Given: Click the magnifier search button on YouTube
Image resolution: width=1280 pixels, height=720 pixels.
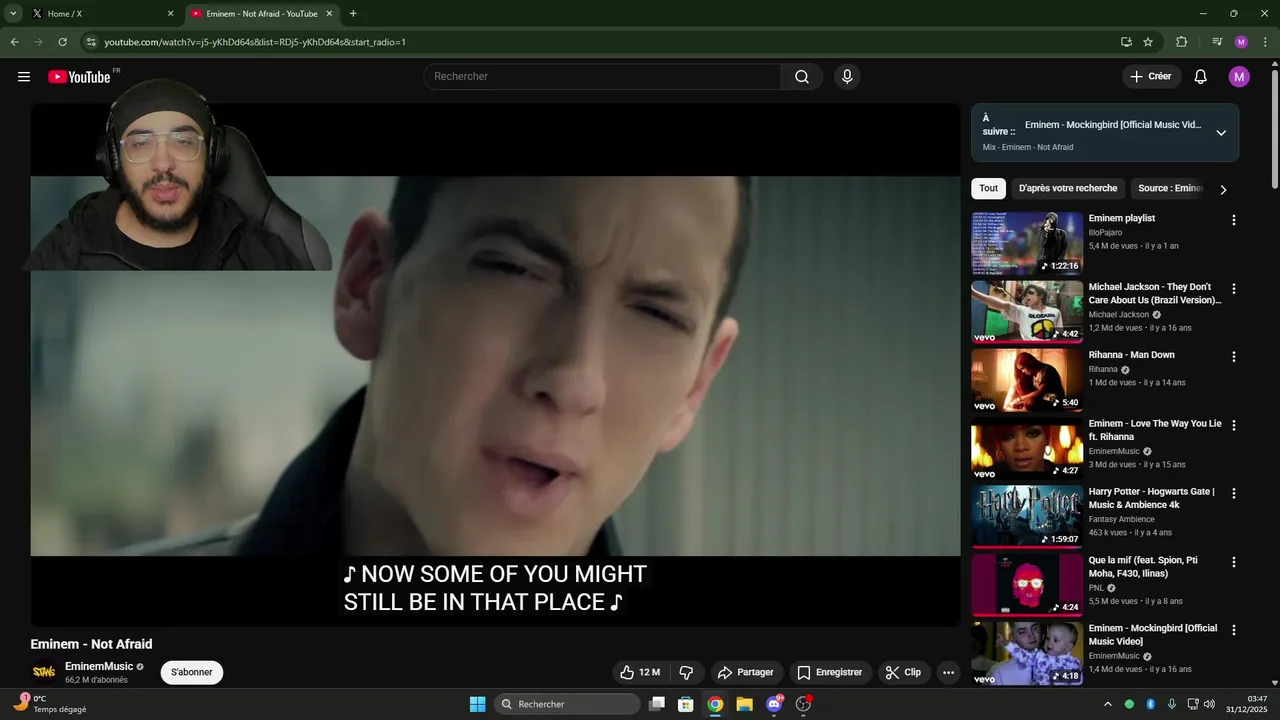Looking at the screenshot, I should (802, 77).
